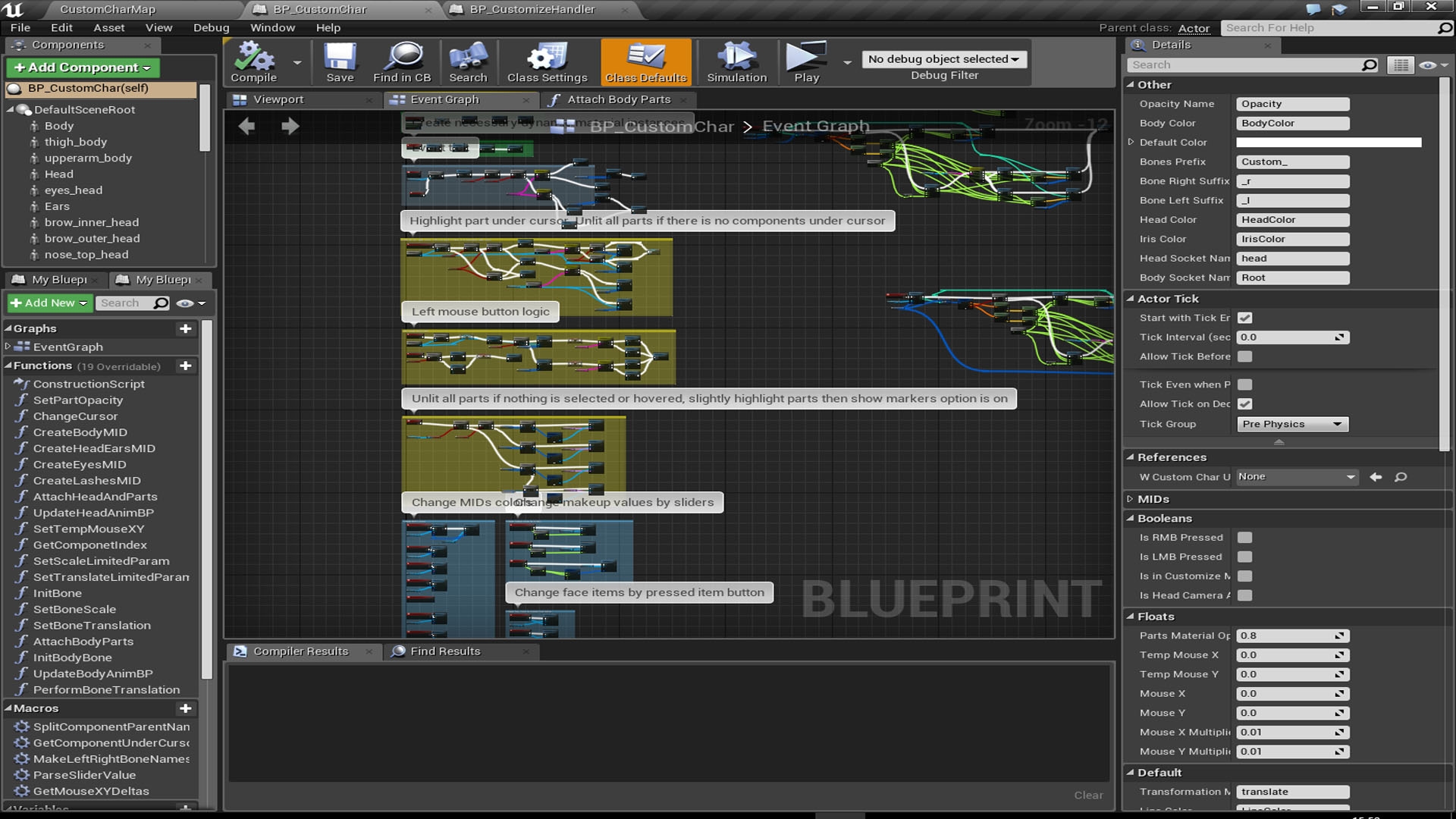Click the Default Color swatch

click(x=1329, y=142)
